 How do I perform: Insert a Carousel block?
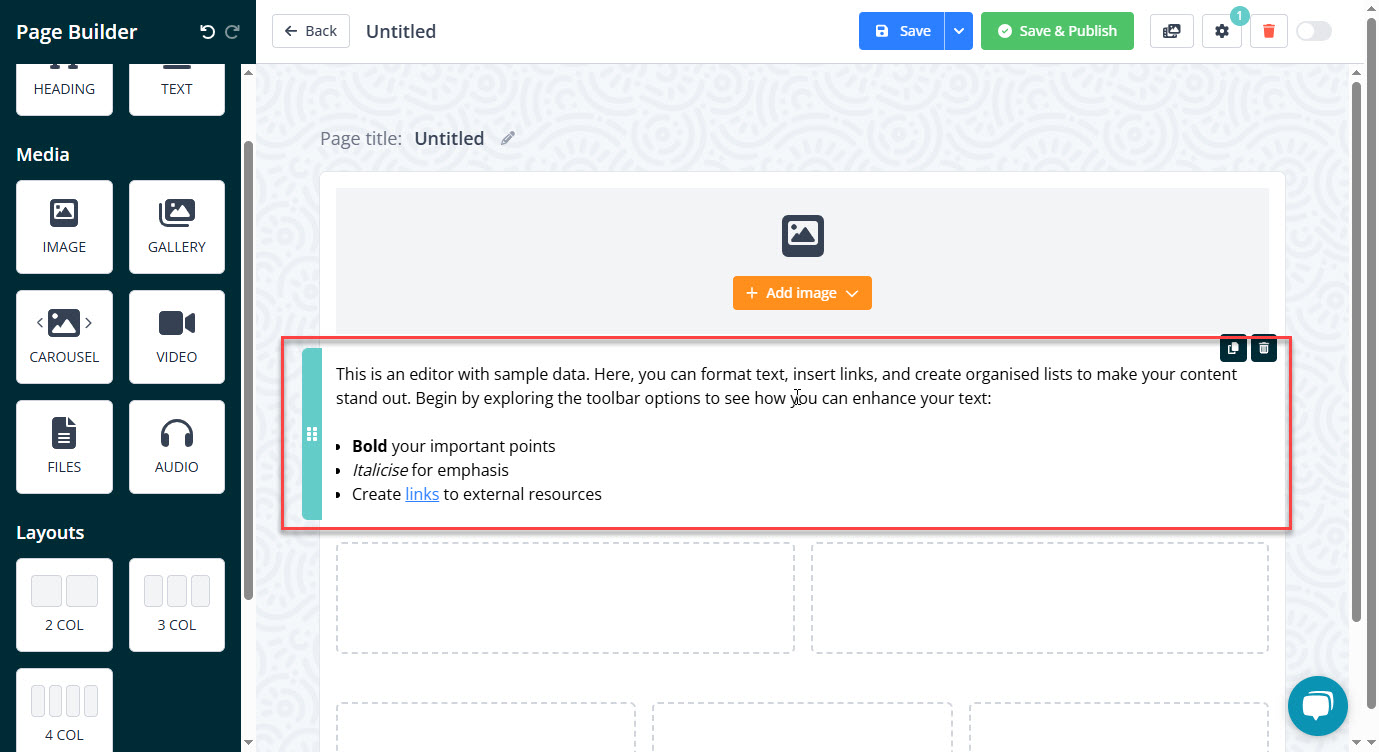tap(64, 336)
